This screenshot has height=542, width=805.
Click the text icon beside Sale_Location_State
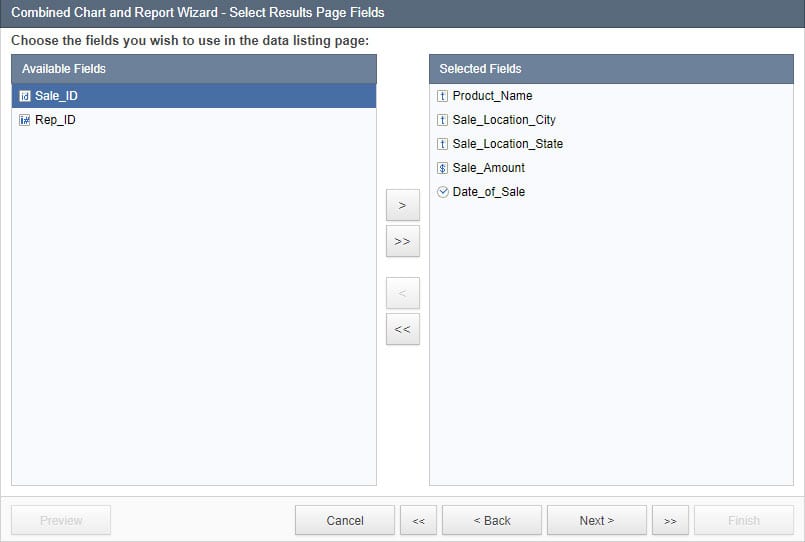pyautogui.click(x=443, y=144)
